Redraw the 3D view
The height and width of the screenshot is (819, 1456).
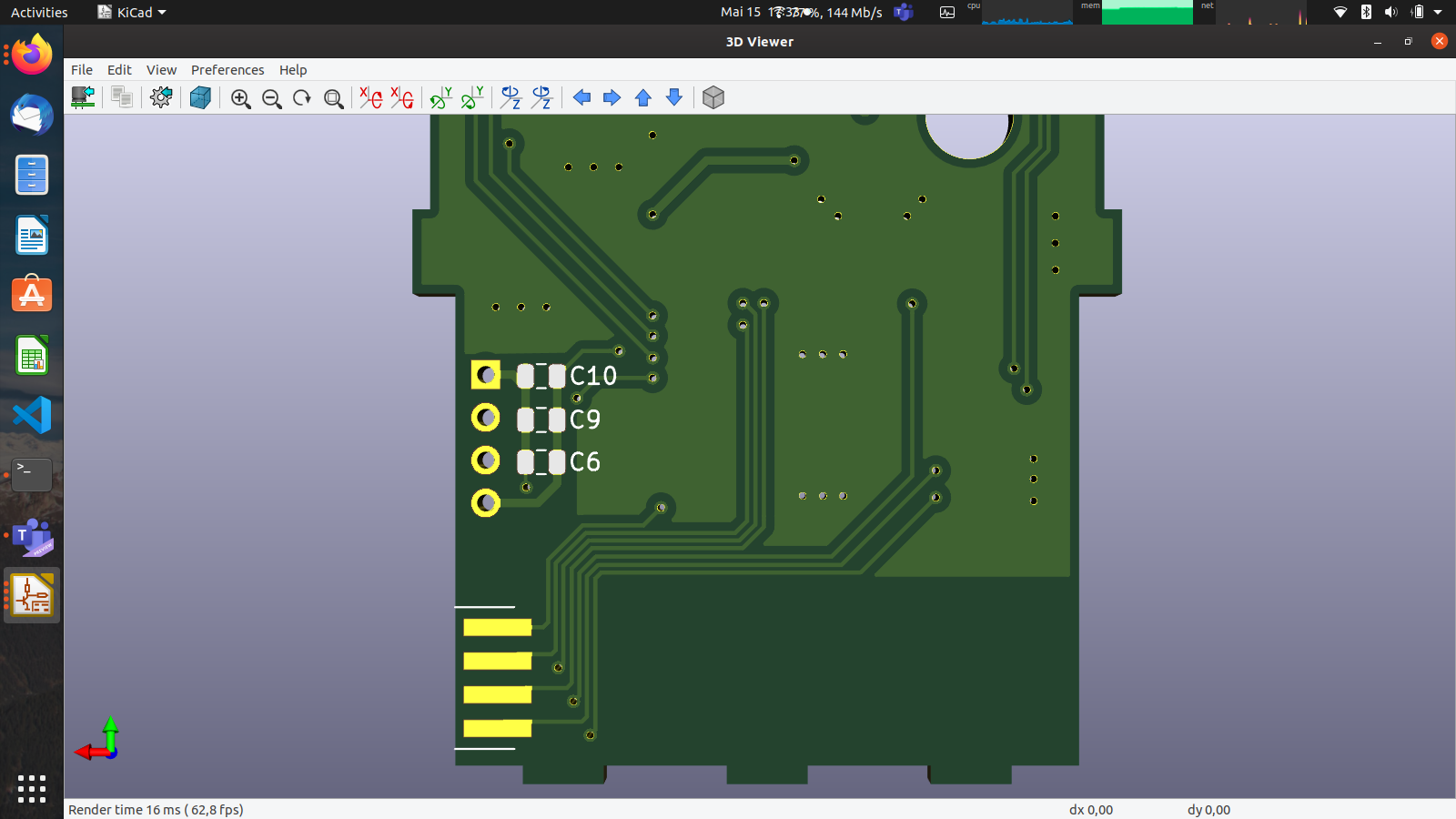point(302,98)
